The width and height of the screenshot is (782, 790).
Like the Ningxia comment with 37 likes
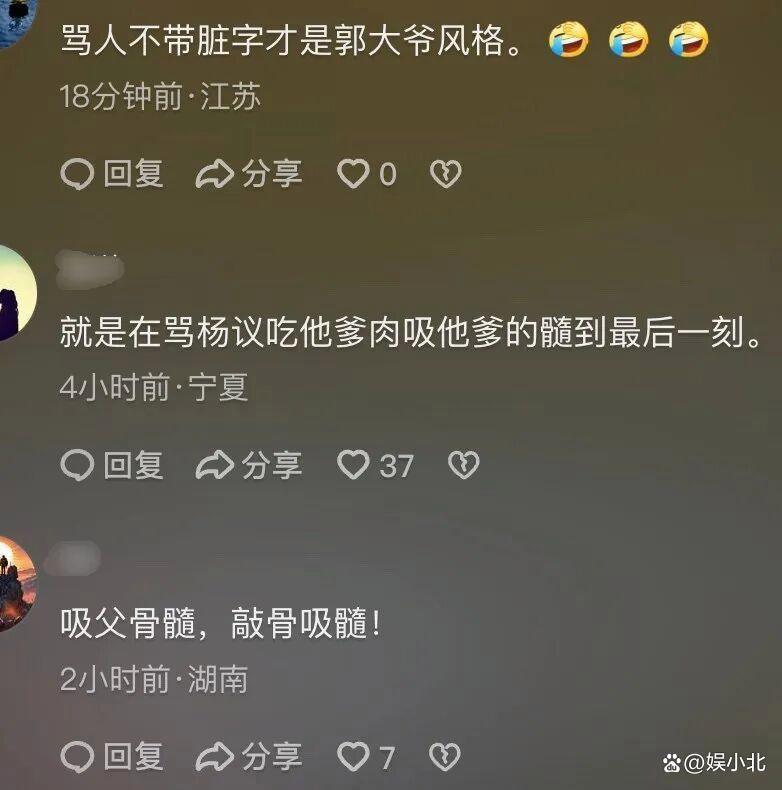tap(353, 465)
